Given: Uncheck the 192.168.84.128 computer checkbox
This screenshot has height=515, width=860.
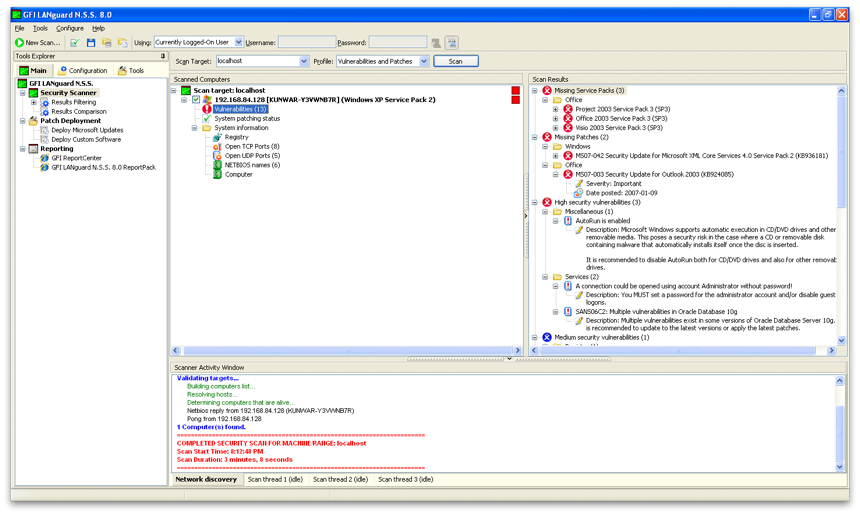Looking at the screenshot, I should 196,100.
